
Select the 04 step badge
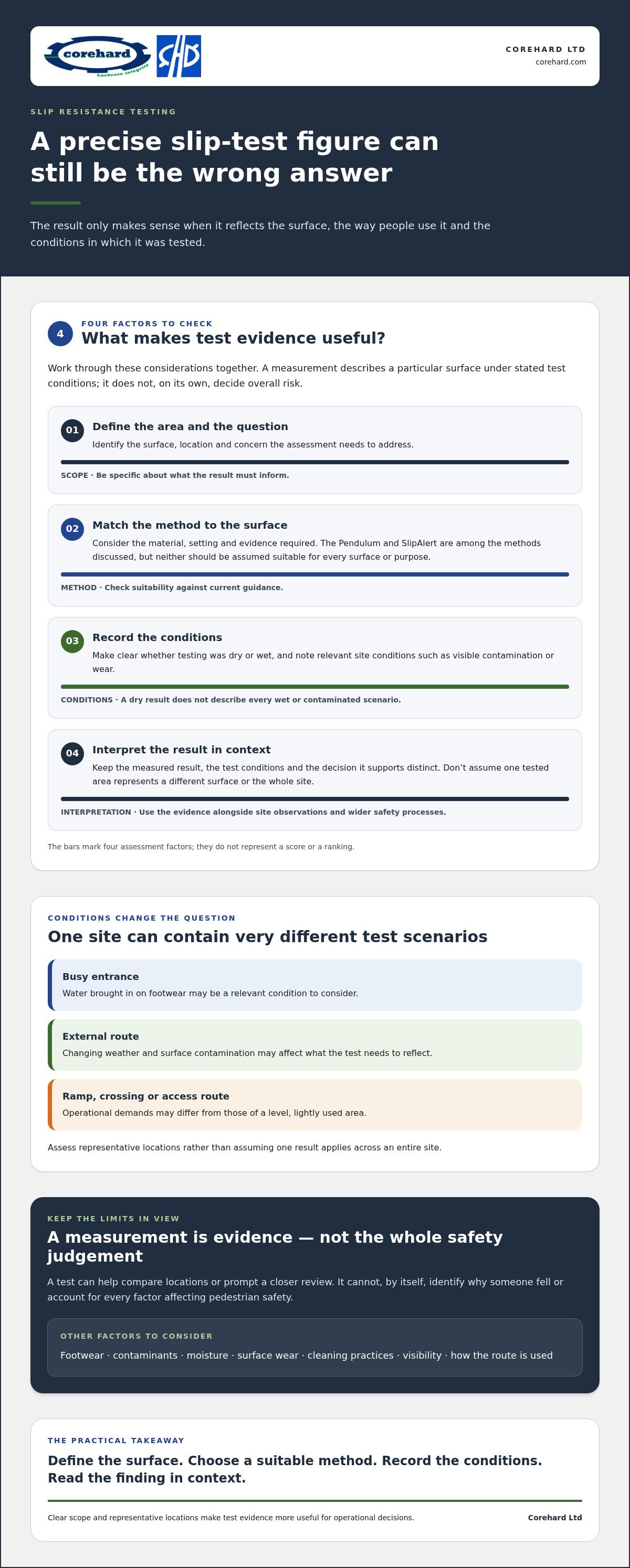(72, 753)
